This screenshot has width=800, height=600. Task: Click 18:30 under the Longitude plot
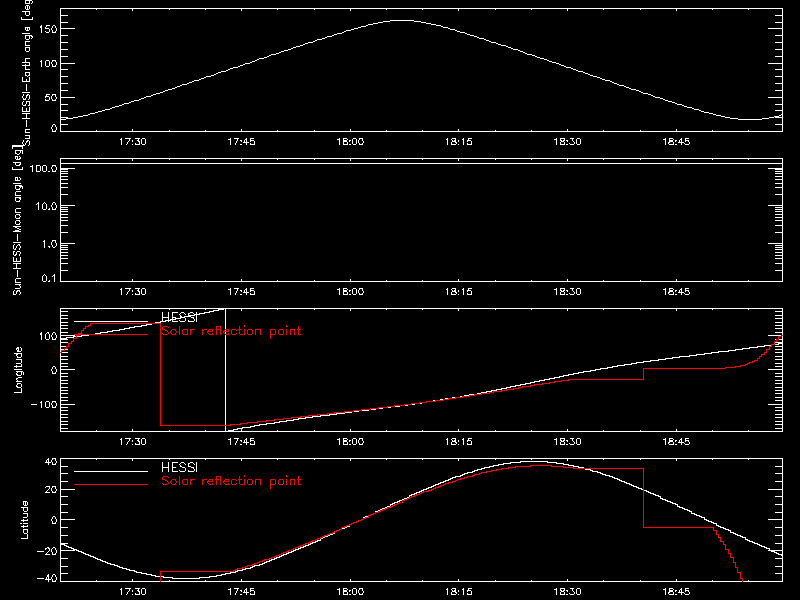tap(567, 442)
